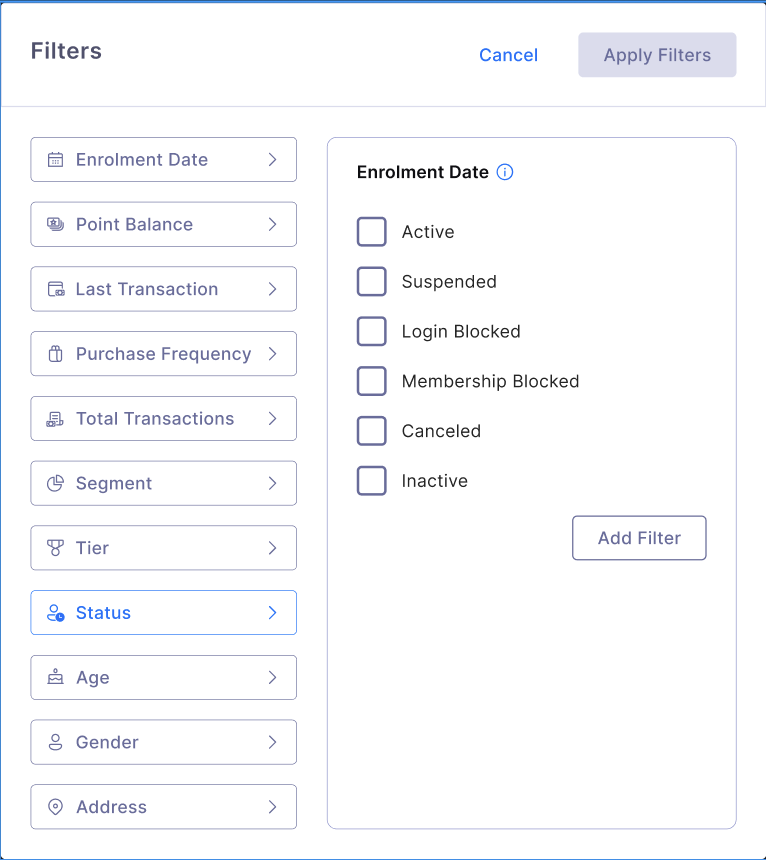Click the info icon next to Enrolment Date heading
The height and width of the screenshot is (860, 766).
pyautogui.click(x=505, y=172)
